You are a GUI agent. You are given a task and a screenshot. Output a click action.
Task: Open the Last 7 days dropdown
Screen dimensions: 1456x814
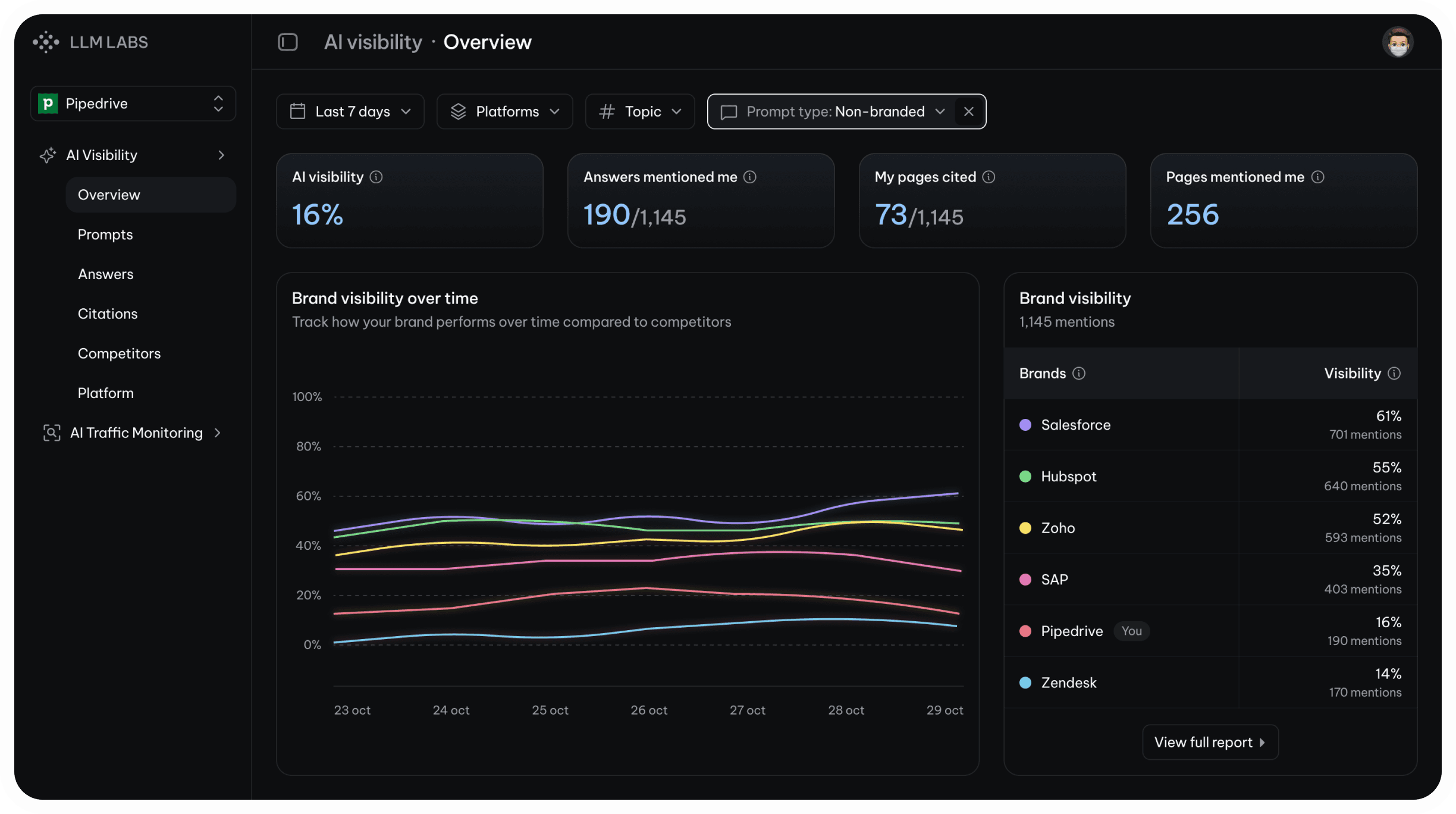click(x=350, y=112)
